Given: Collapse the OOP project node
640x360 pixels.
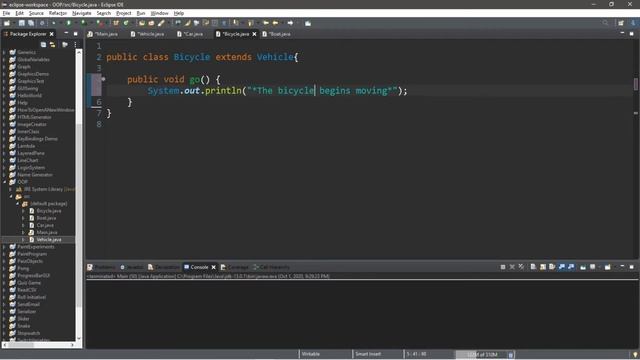Looking at the screenshot, I should [x=4, y=182].
